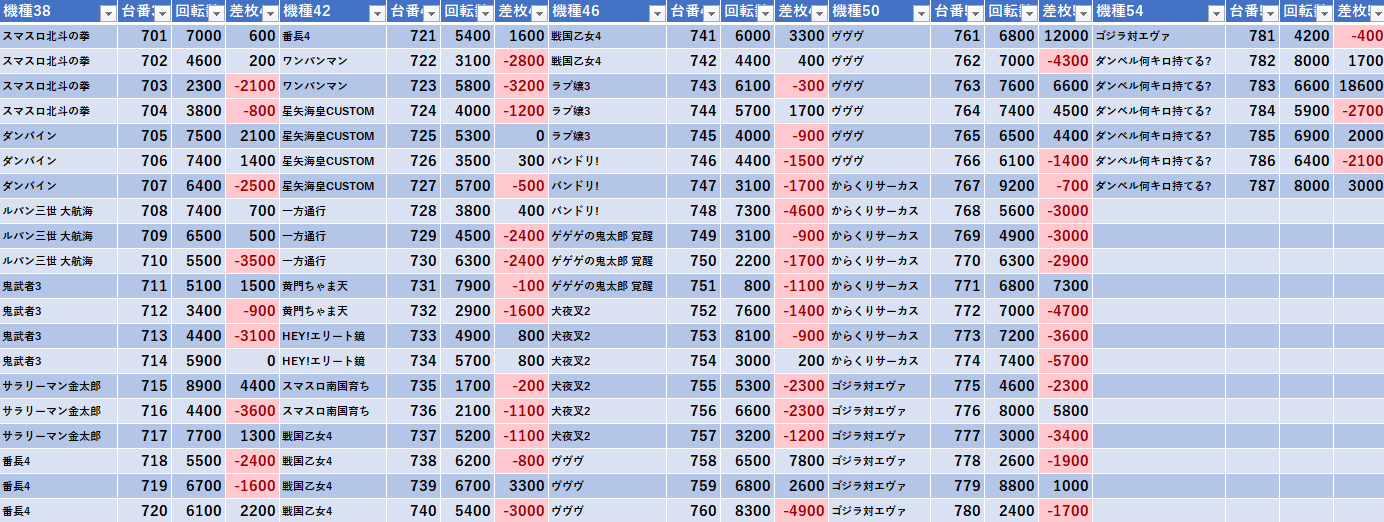The image size is (1384, 522).
Task: Select HEY!エリート鏡 cell for machine 733
Action: tap(333, 336)
